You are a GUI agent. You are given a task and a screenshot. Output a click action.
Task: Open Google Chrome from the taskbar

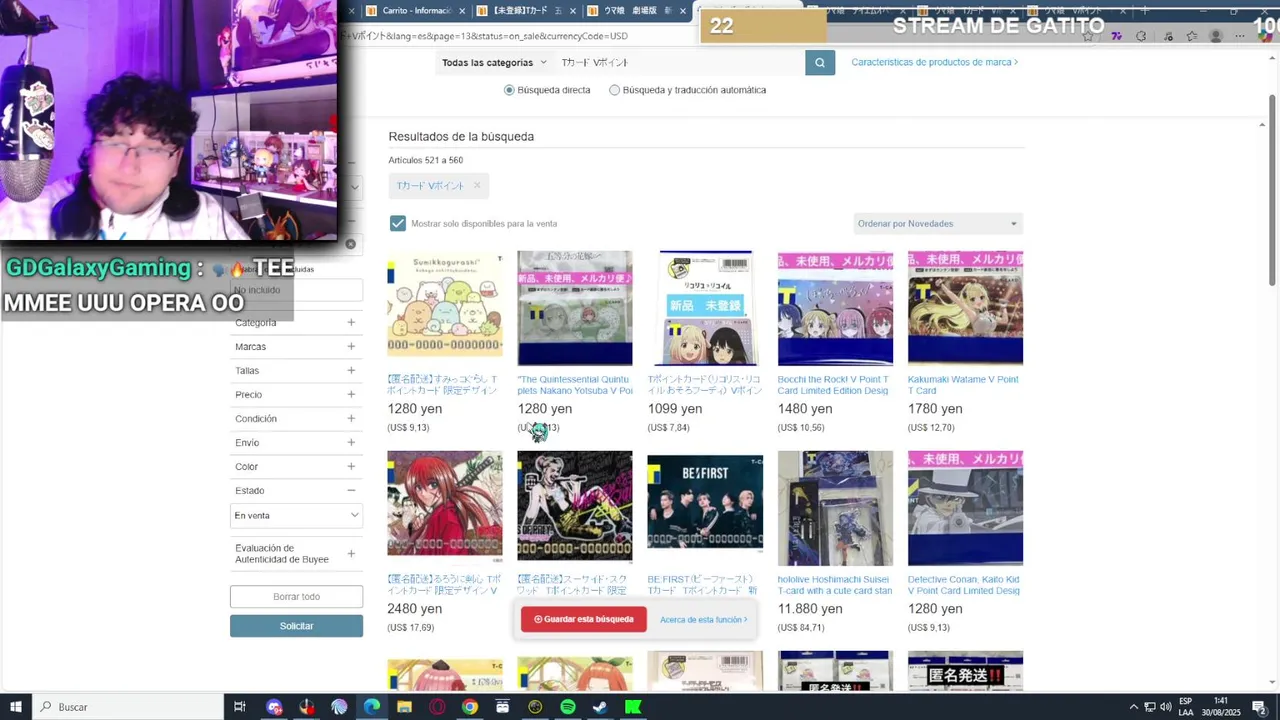pyautogui.click(x=470, y=707)
